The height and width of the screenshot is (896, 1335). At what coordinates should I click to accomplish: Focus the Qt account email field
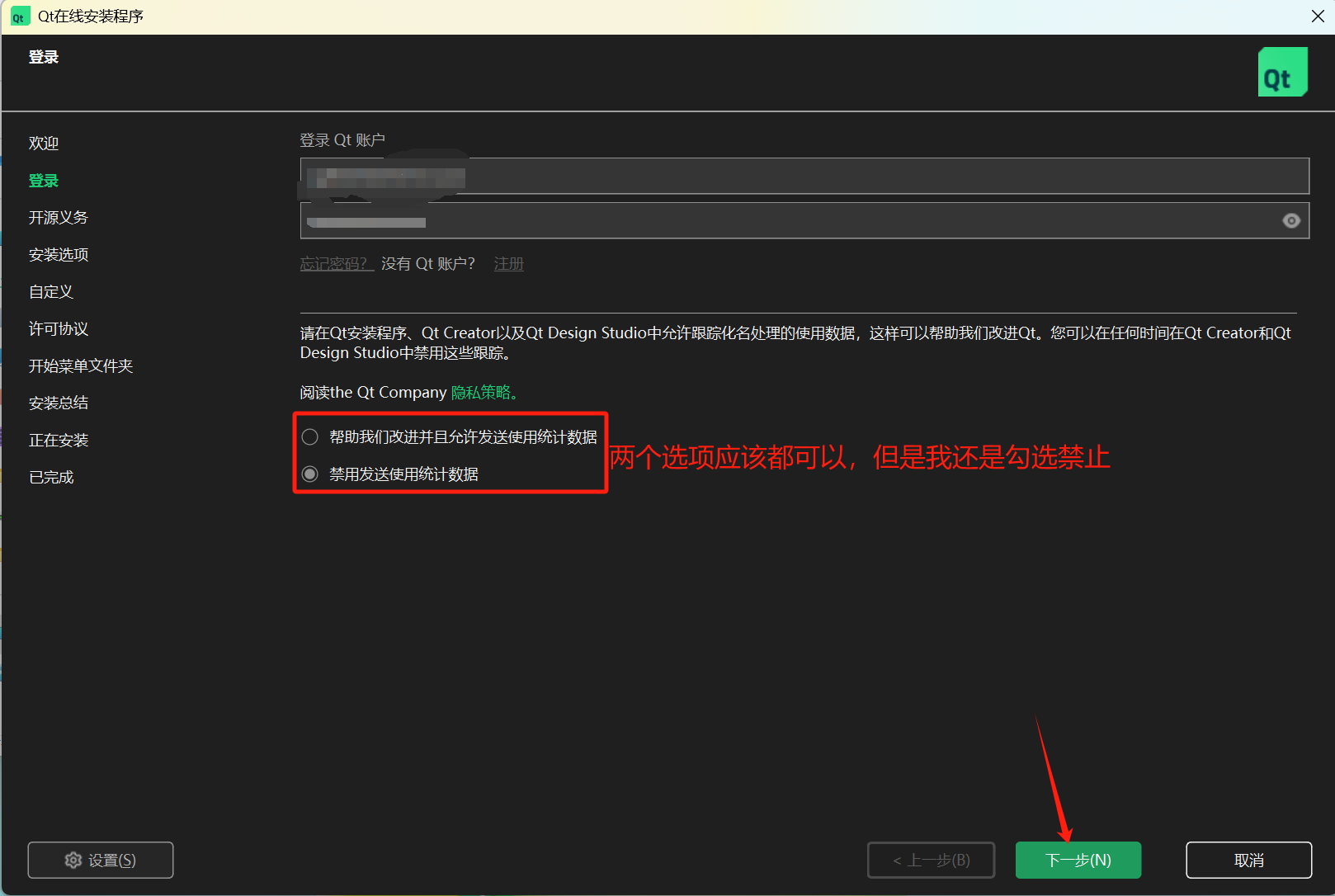804,176
